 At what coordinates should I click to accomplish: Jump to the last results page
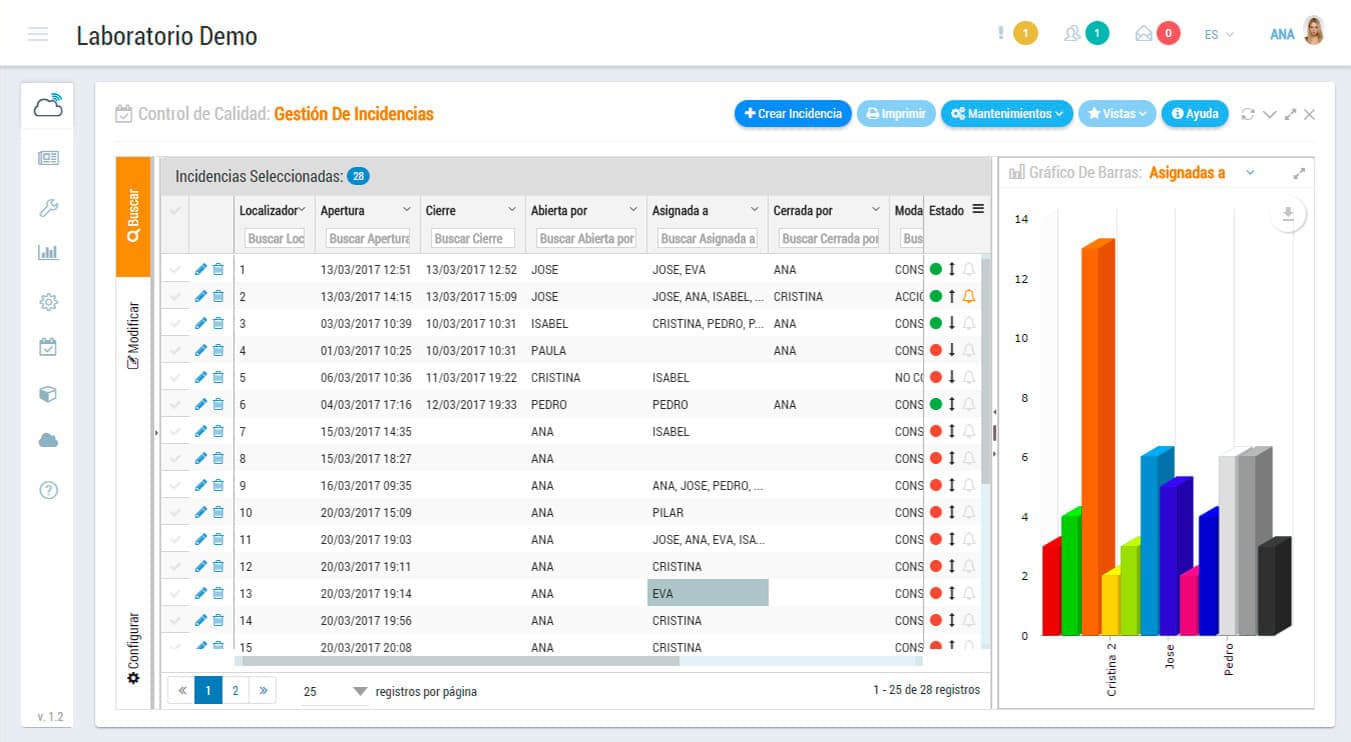(x=263, y=690)
